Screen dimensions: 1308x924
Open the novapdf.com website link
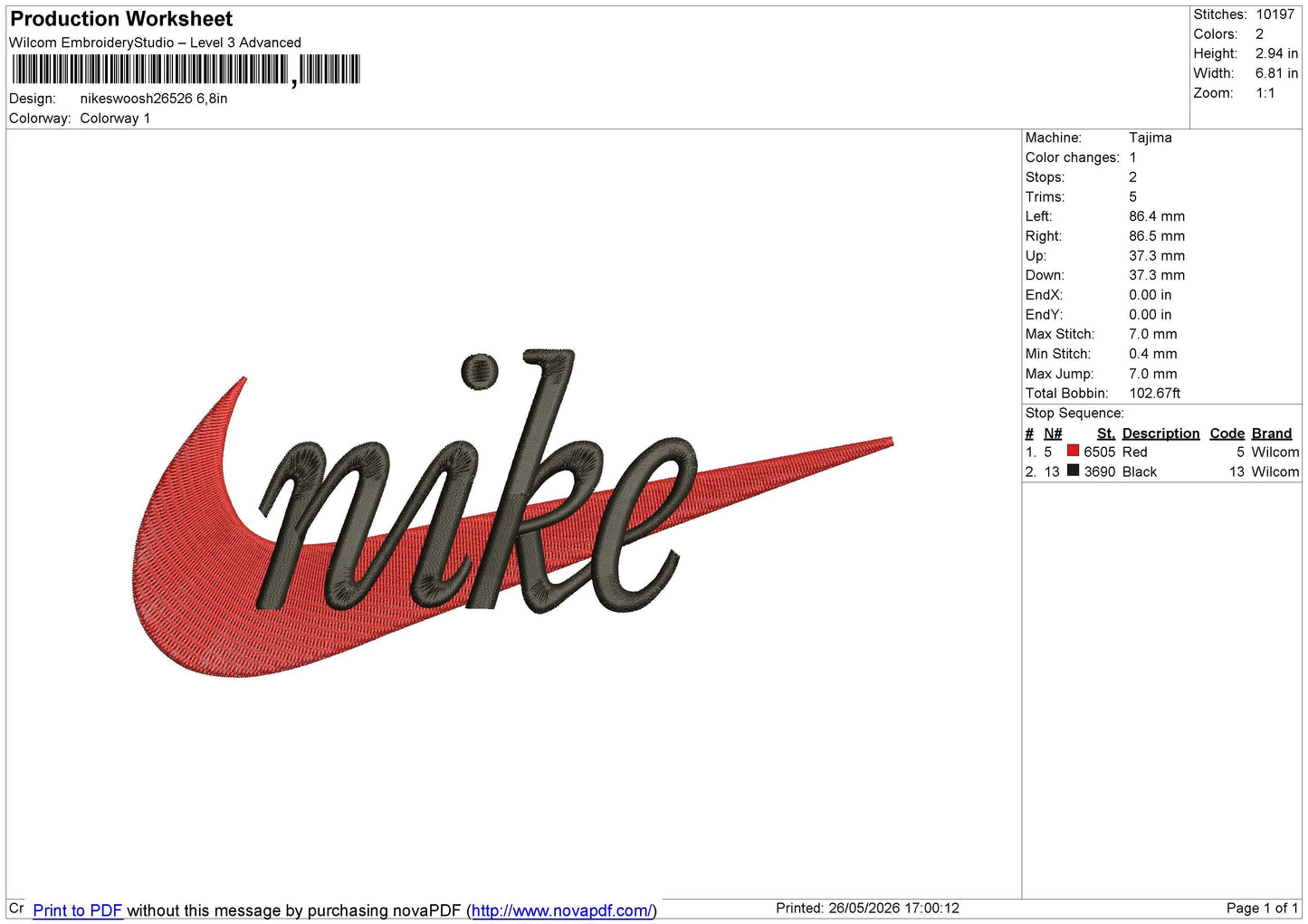point(561,910)
